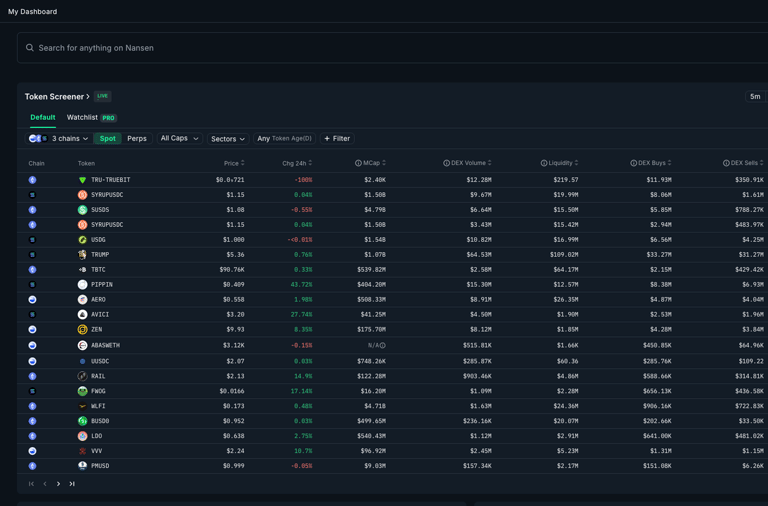Click the Liquidity info icon
This screenshot has width=768, height=506.
[544, 163]
